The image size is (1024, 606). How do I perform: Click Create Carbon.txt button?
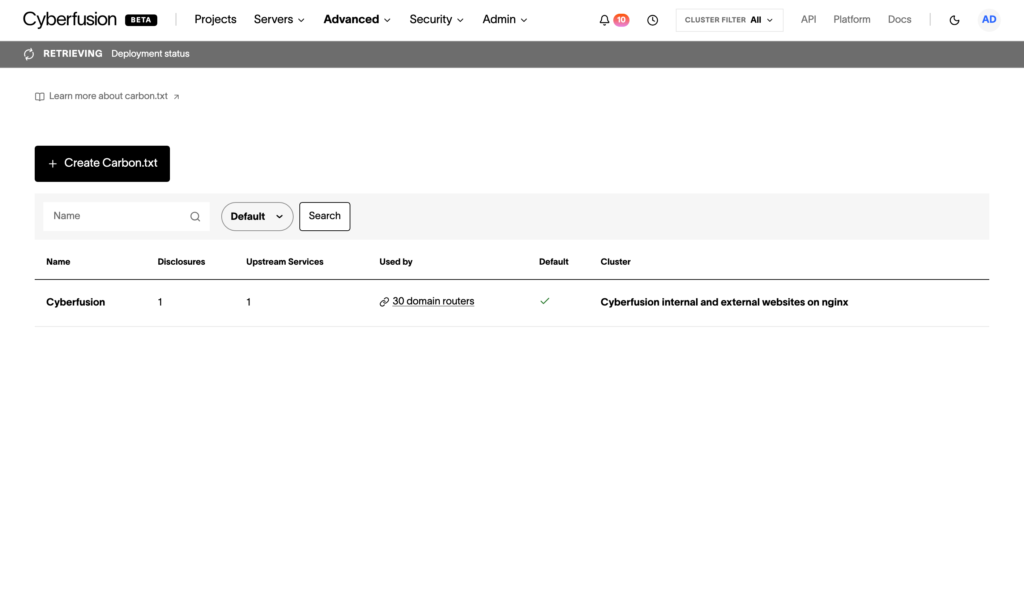pos(102,163)
